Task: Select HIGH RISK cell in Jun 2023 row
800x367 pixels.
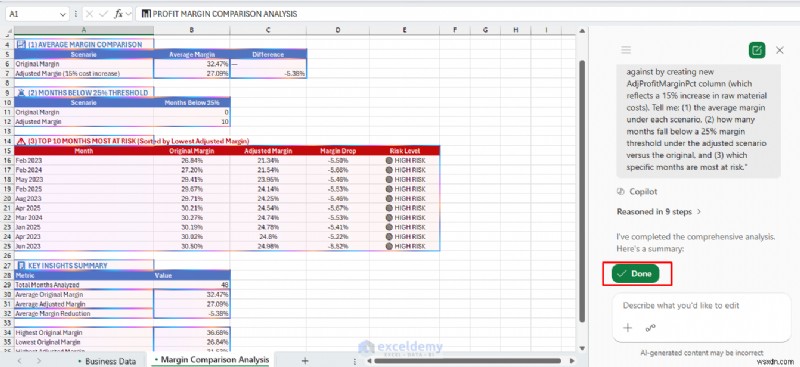Action: click(x=405, y=246)
